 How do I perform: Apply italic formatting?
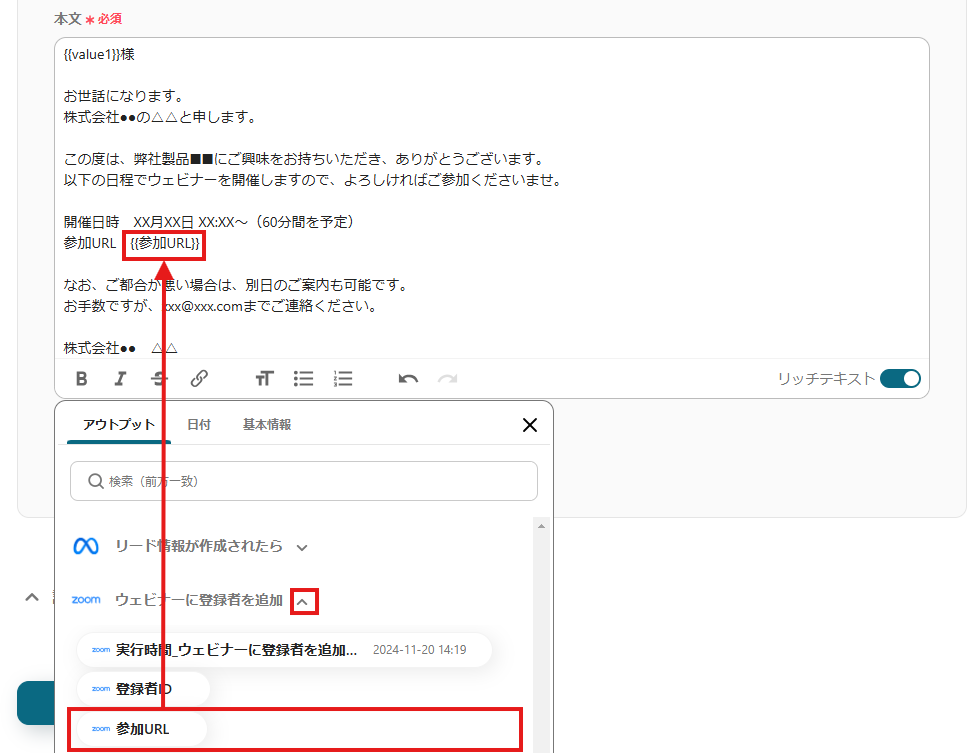[x=120, y=379]
